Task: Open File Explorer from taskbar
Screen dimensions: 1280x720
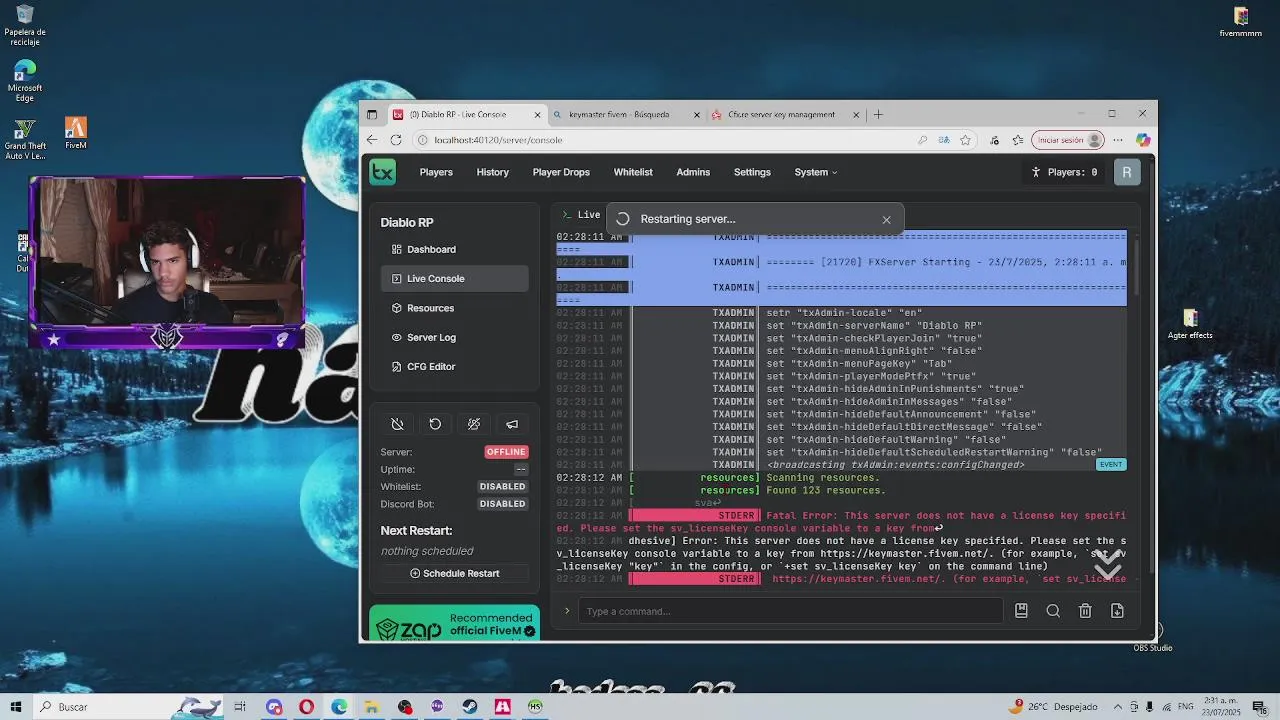Action: pyautogui.click(x=371, y=706)
